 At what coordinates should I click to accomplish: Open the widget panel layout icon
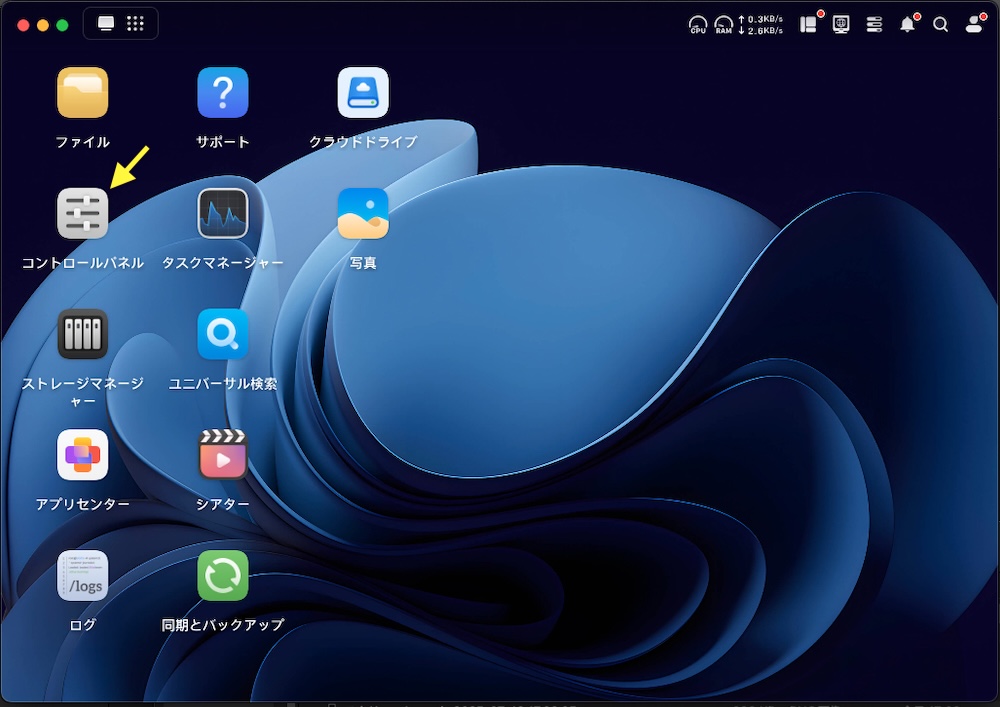pos(809,24)
